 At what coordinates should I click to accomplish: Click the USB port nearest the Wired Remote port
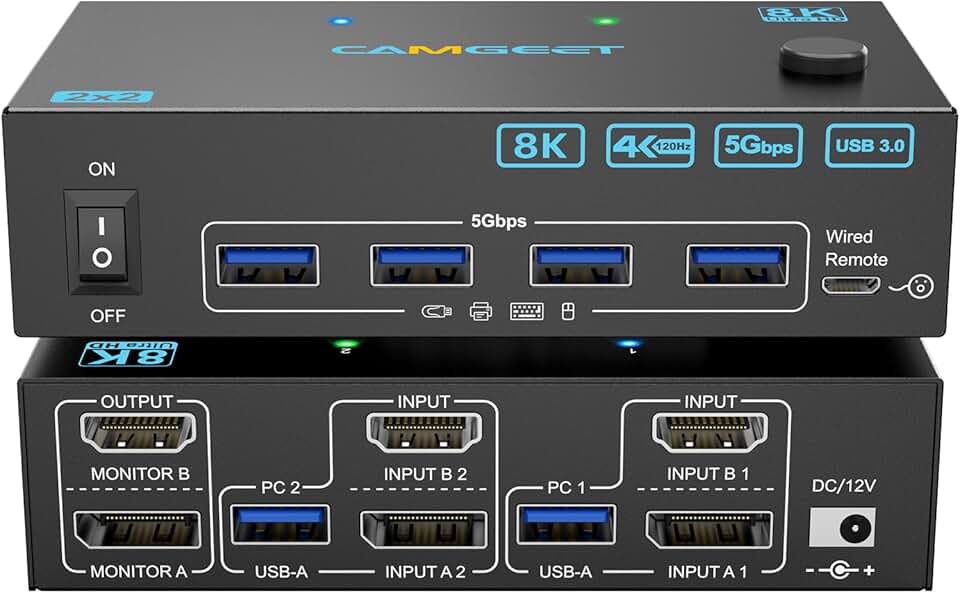[737, 264]
